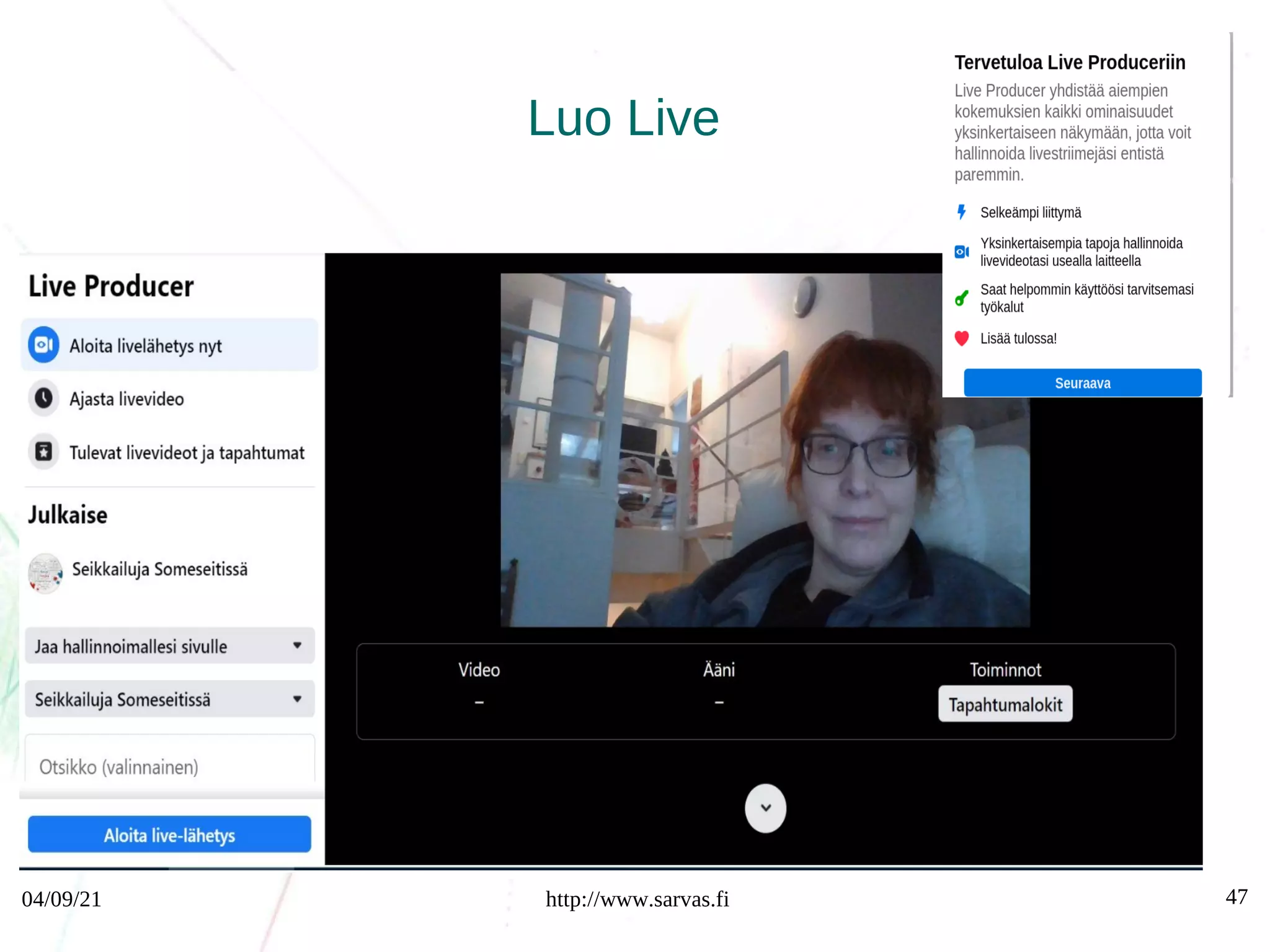Click the welcome popup vertical scrollbar

click(1231, 214)
